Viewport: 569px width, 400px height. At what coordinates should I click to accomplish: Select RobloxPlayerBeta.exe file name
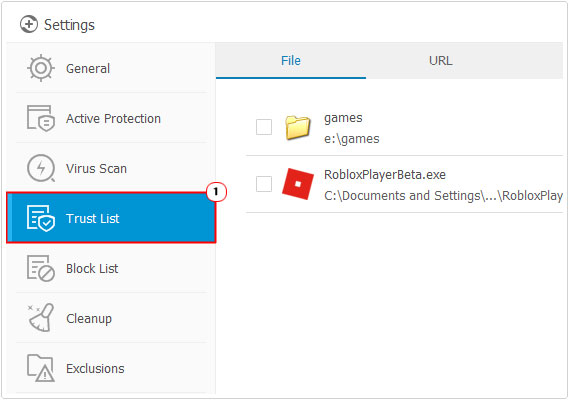tap(385, 175)
